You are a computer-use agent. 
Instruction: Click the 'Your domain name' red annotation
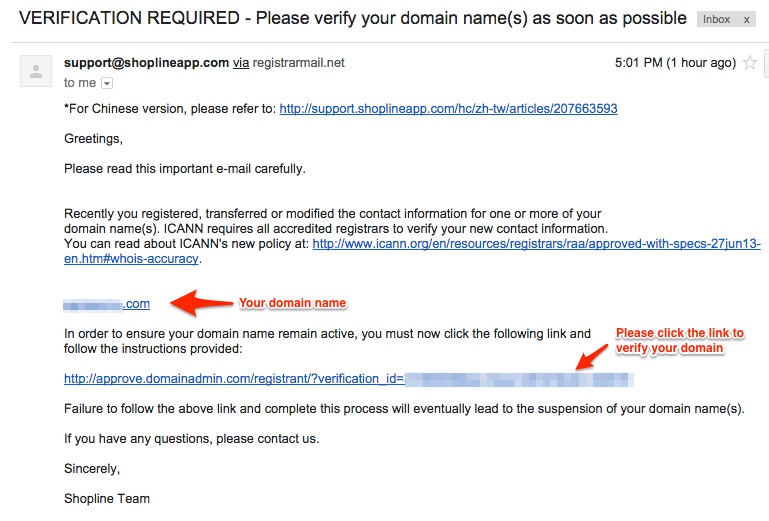[x=292, y=303]
